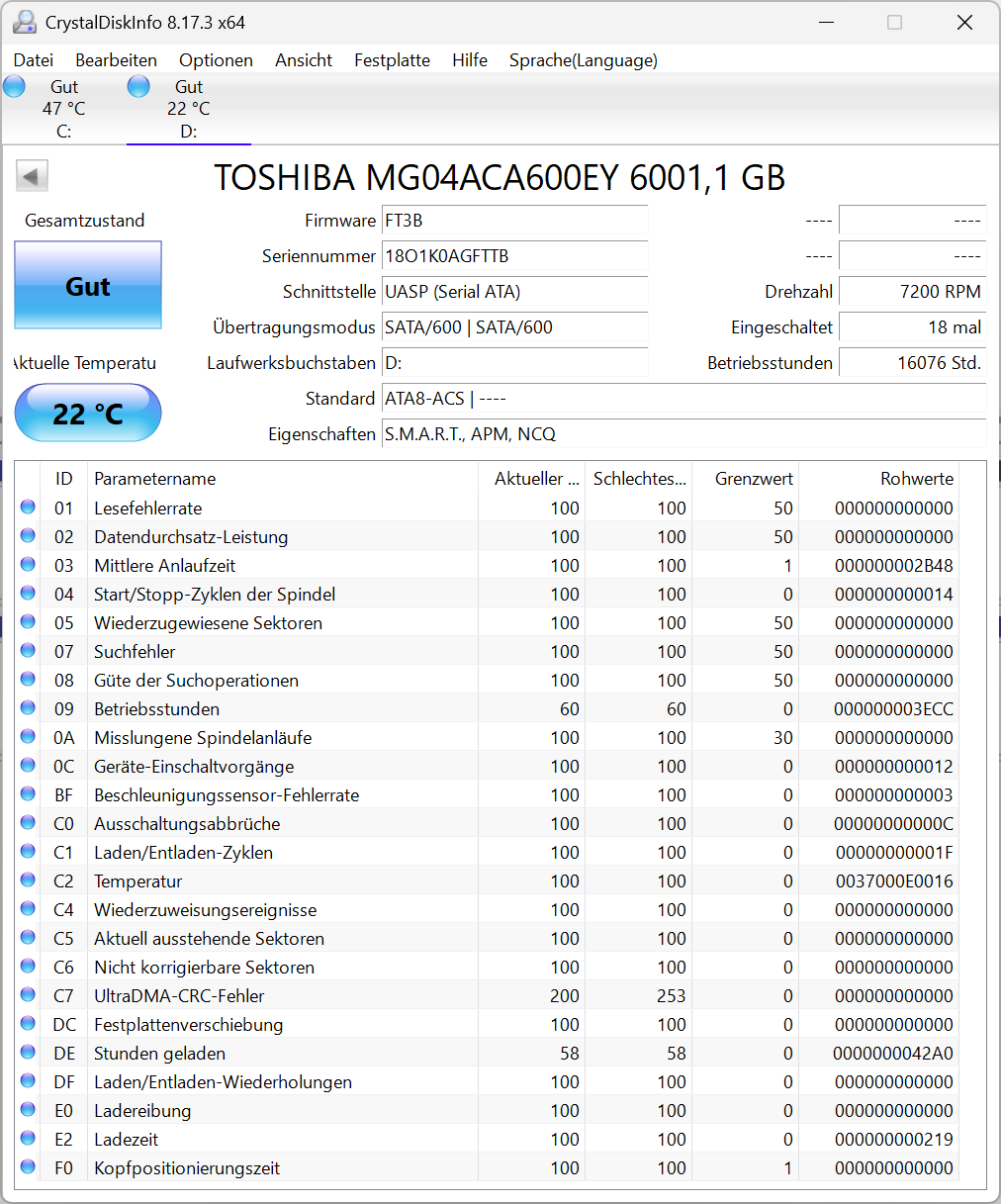Click the Rohwerte column header
1001x1204 pixels.
point(916,479)
